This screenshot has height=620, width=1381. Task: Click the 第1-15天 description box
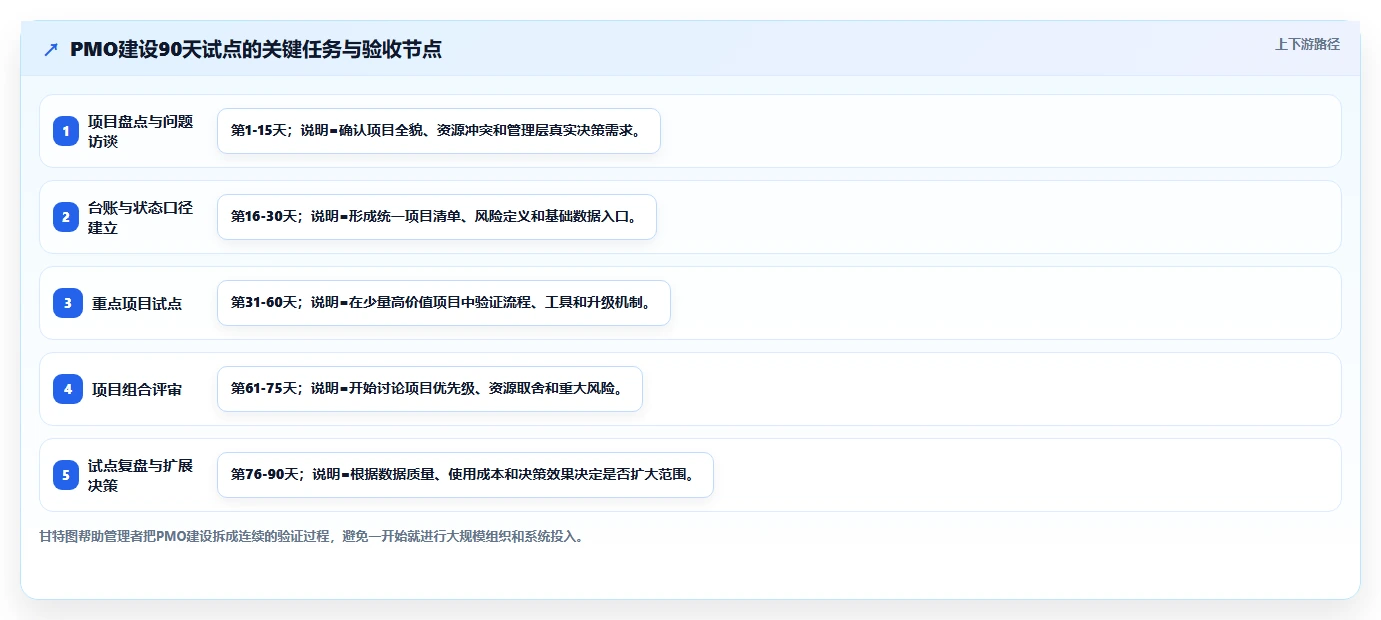click(439, 131)
